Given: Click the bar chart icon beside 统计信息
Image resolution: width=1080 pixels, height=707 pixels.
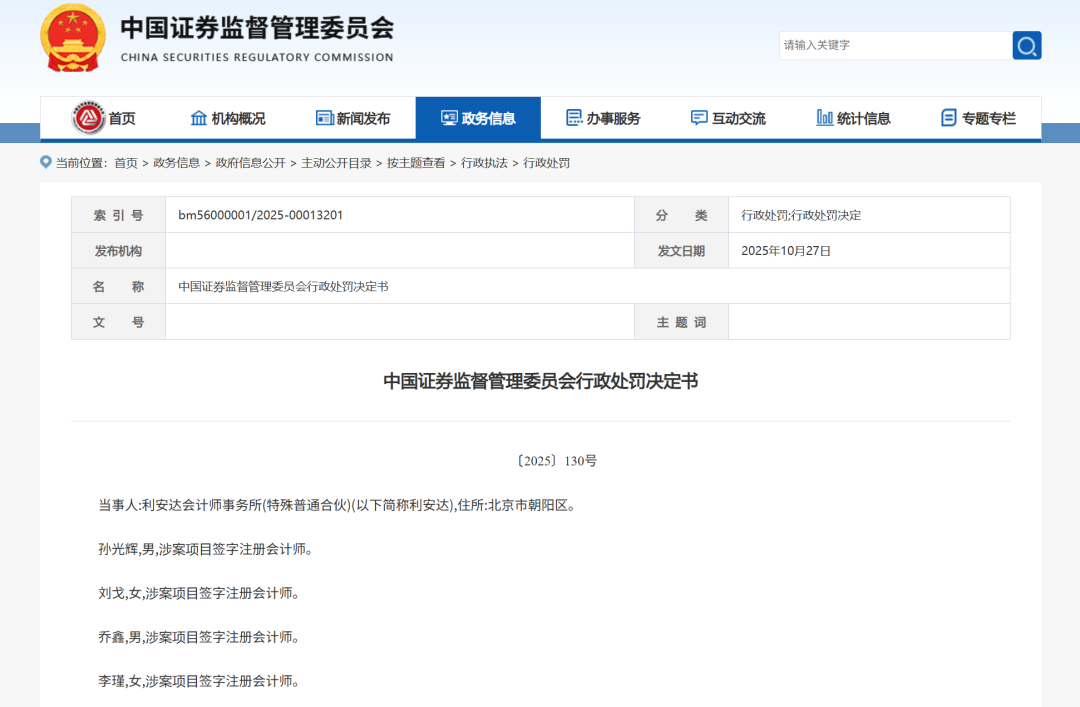Looking at the screenshot, I should [824, 118].
